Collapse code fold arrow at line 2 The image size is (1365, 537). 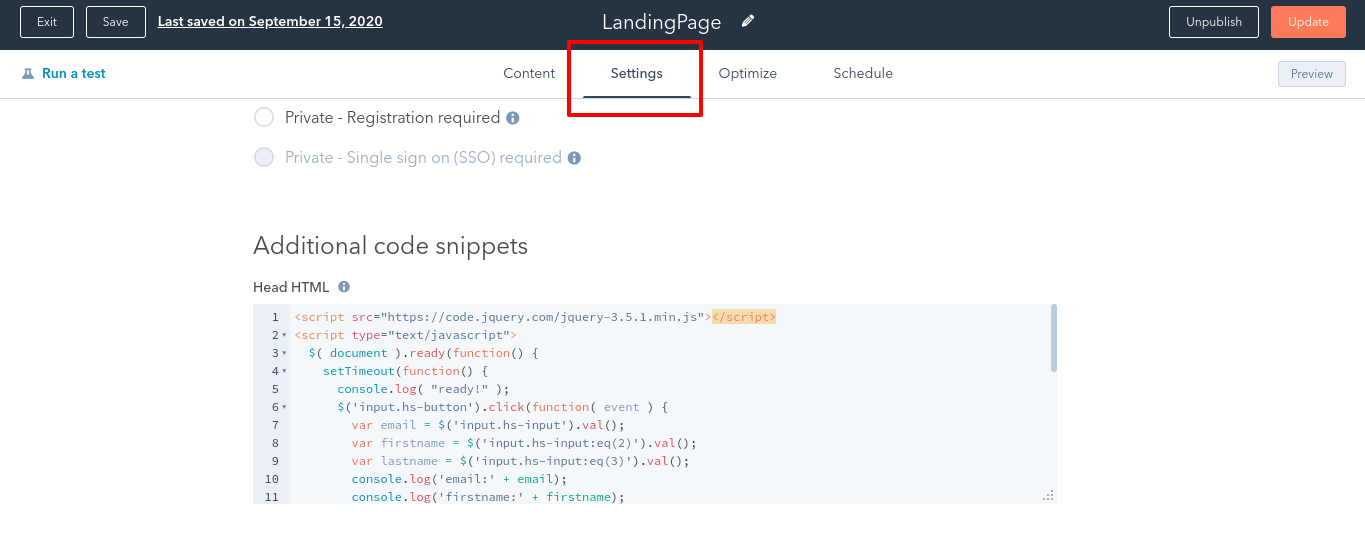284,336
